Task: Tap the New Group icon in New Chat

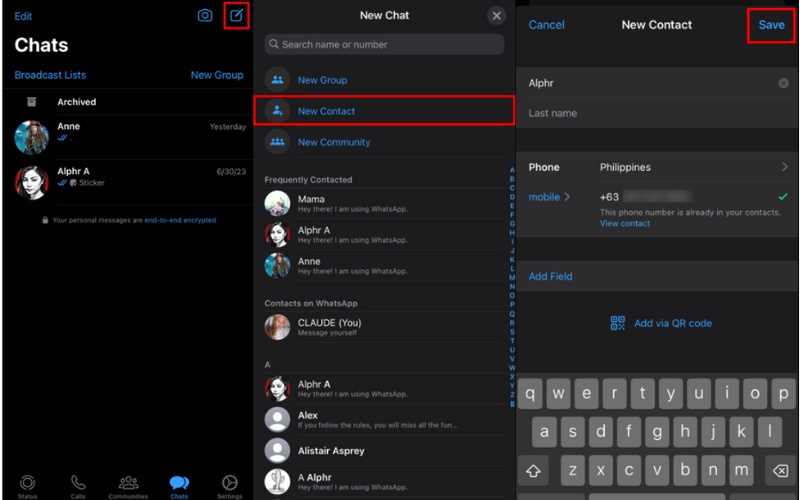Action: click(277, 80)
